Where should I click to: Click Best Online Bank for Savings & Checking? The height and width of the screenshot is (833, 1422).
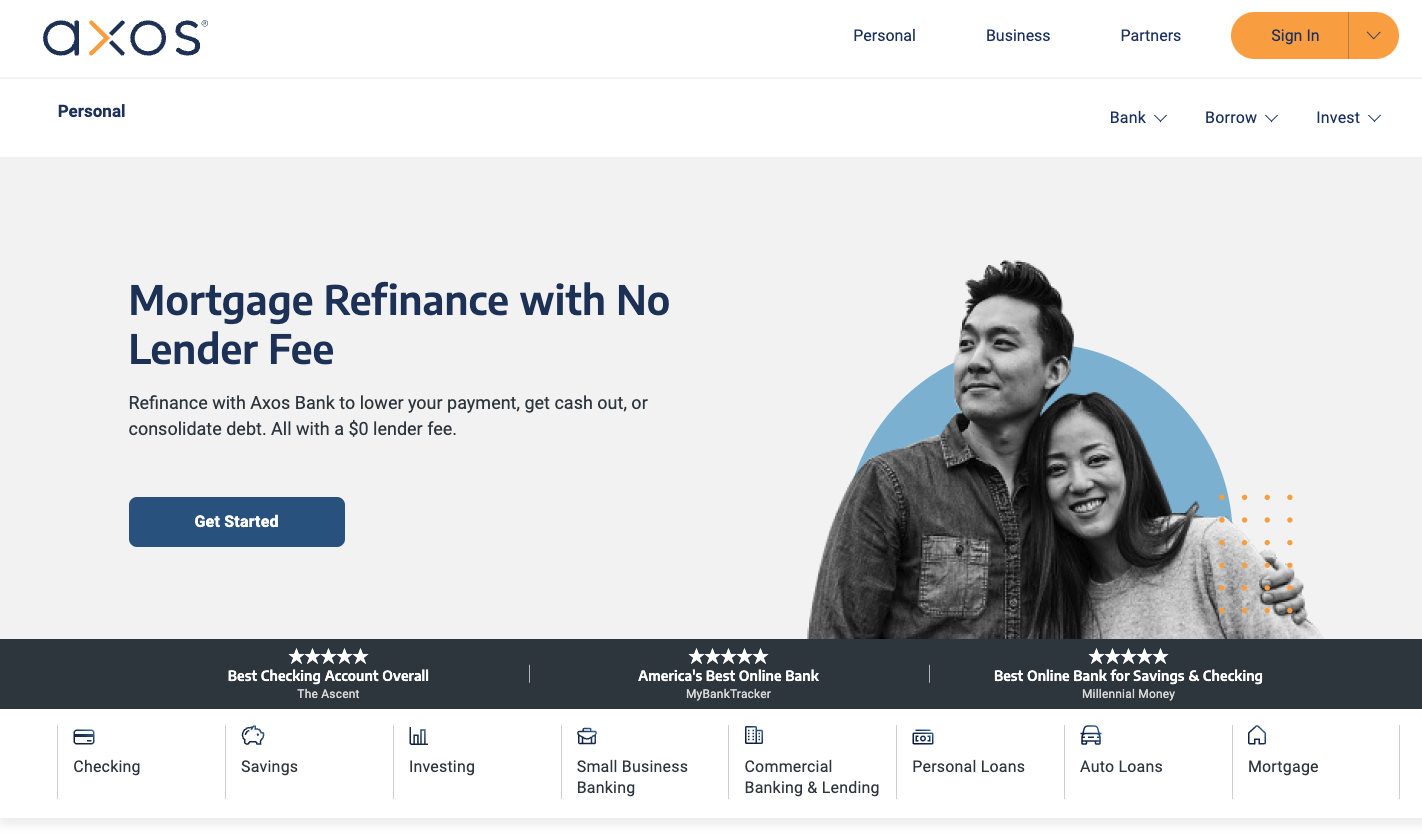click(x=1128, y=676)
